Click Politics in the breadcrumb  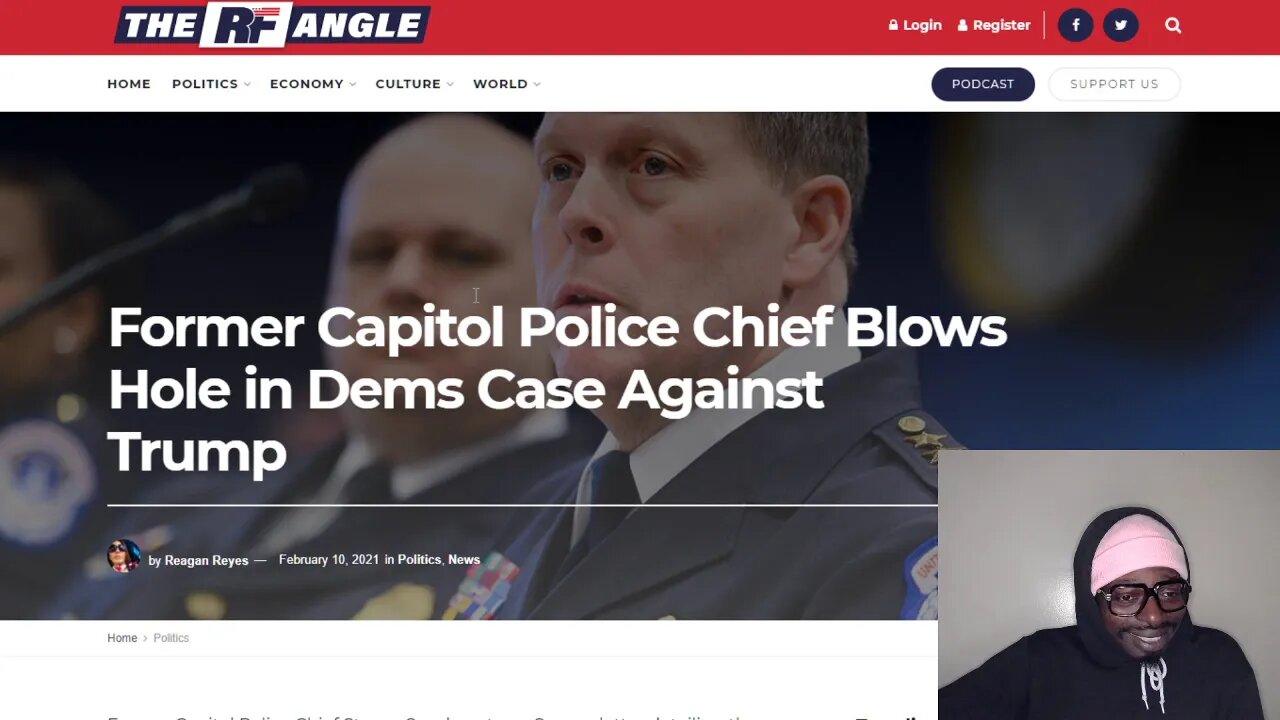(x=171, y=638)
